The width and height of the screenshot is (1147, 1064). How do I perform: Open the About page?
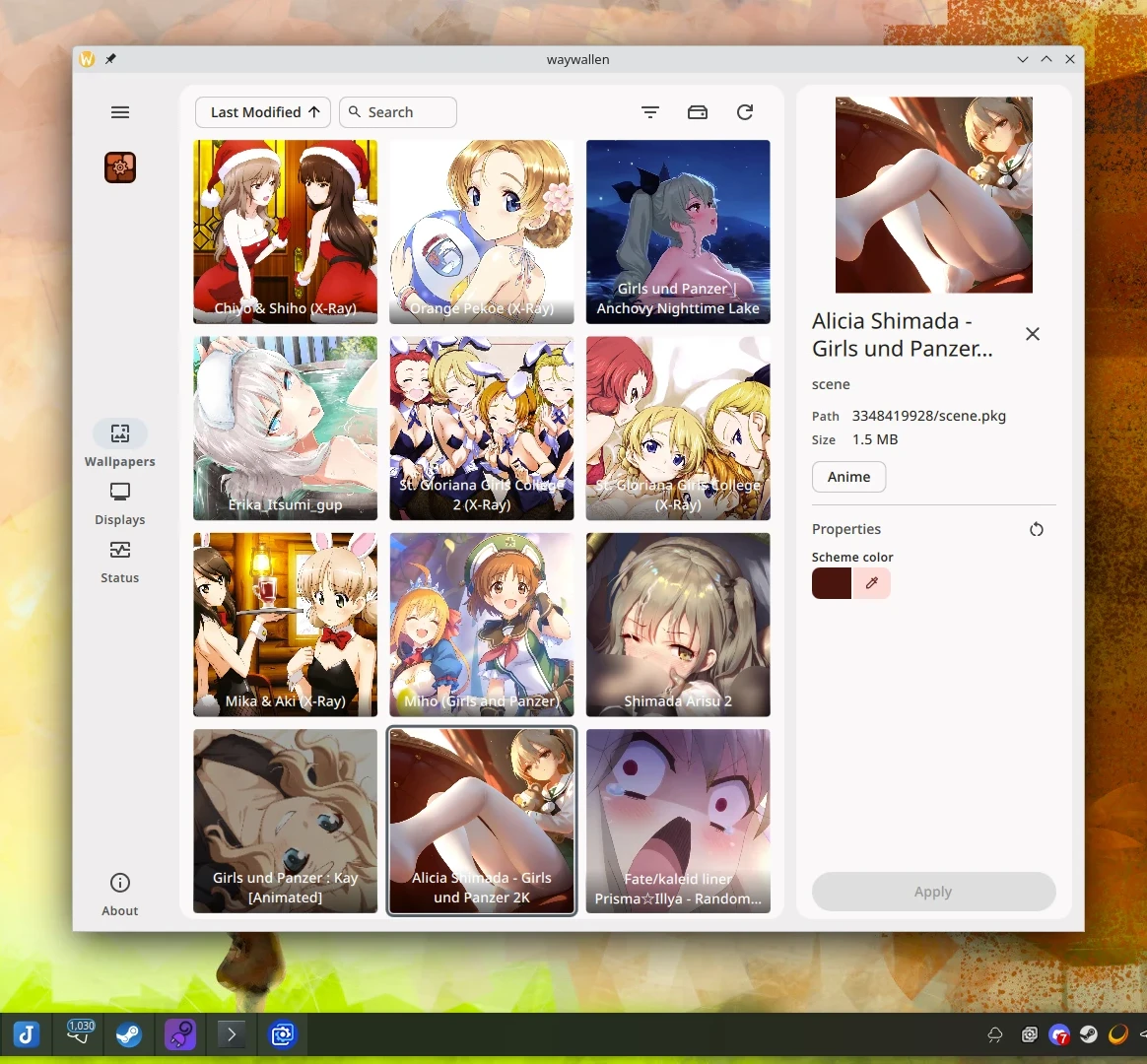[x=120, y=895]
